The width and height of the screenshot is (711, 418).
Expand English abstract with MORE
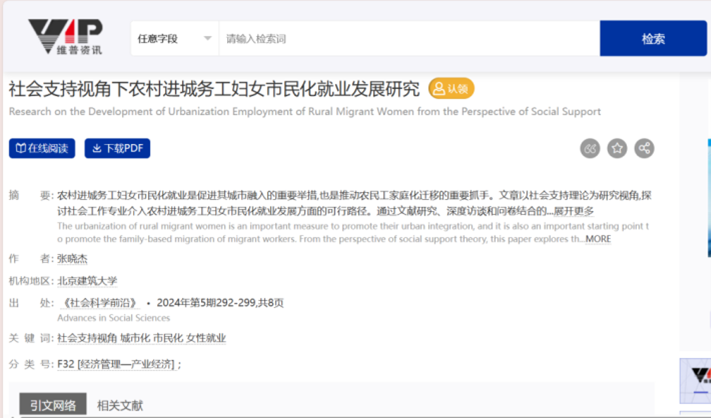pyautogui.click(x=597, y=239)
